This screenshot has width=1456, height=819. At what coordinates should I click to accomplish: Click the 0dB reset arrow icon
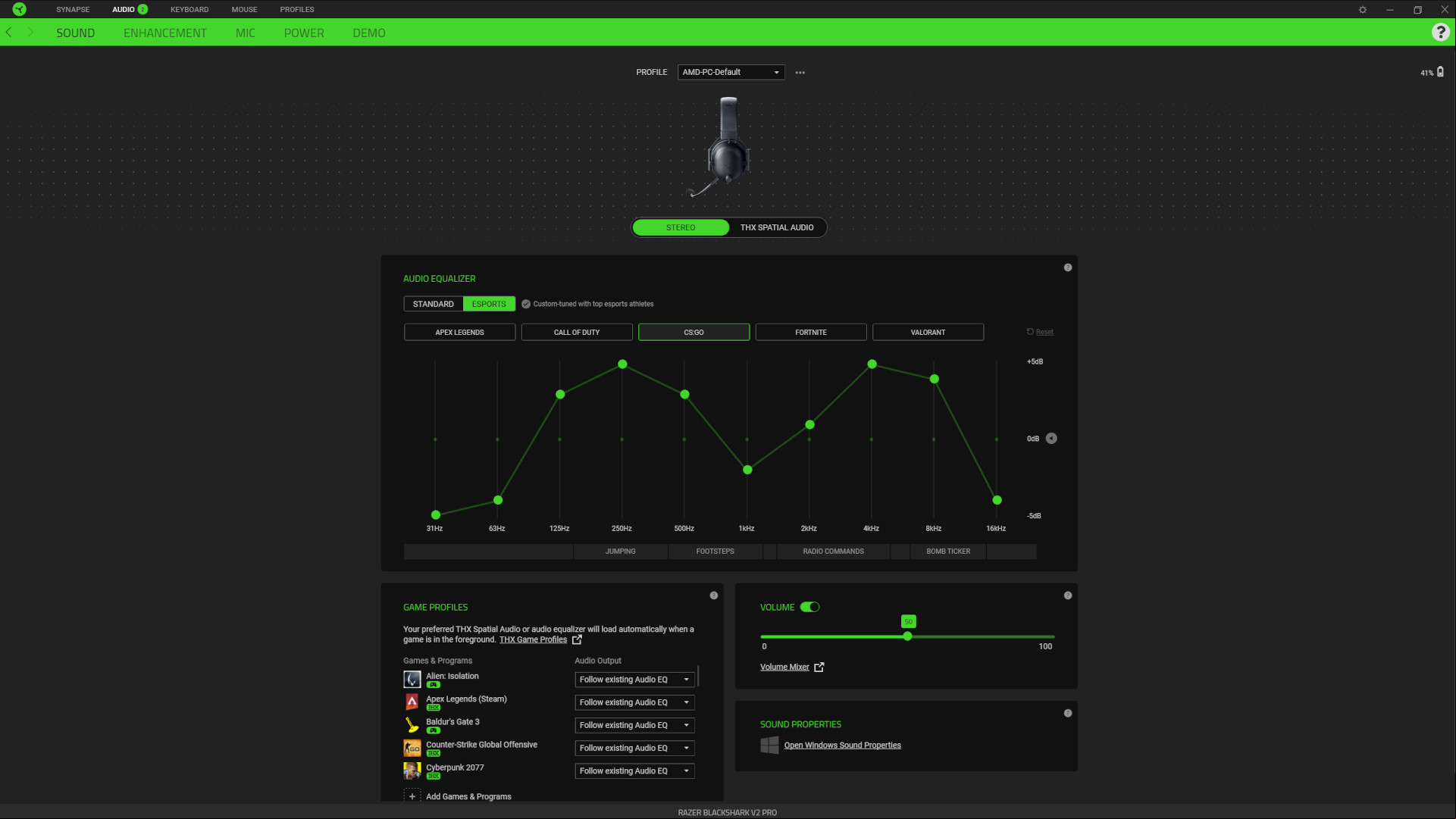[x=1051, y=439]
